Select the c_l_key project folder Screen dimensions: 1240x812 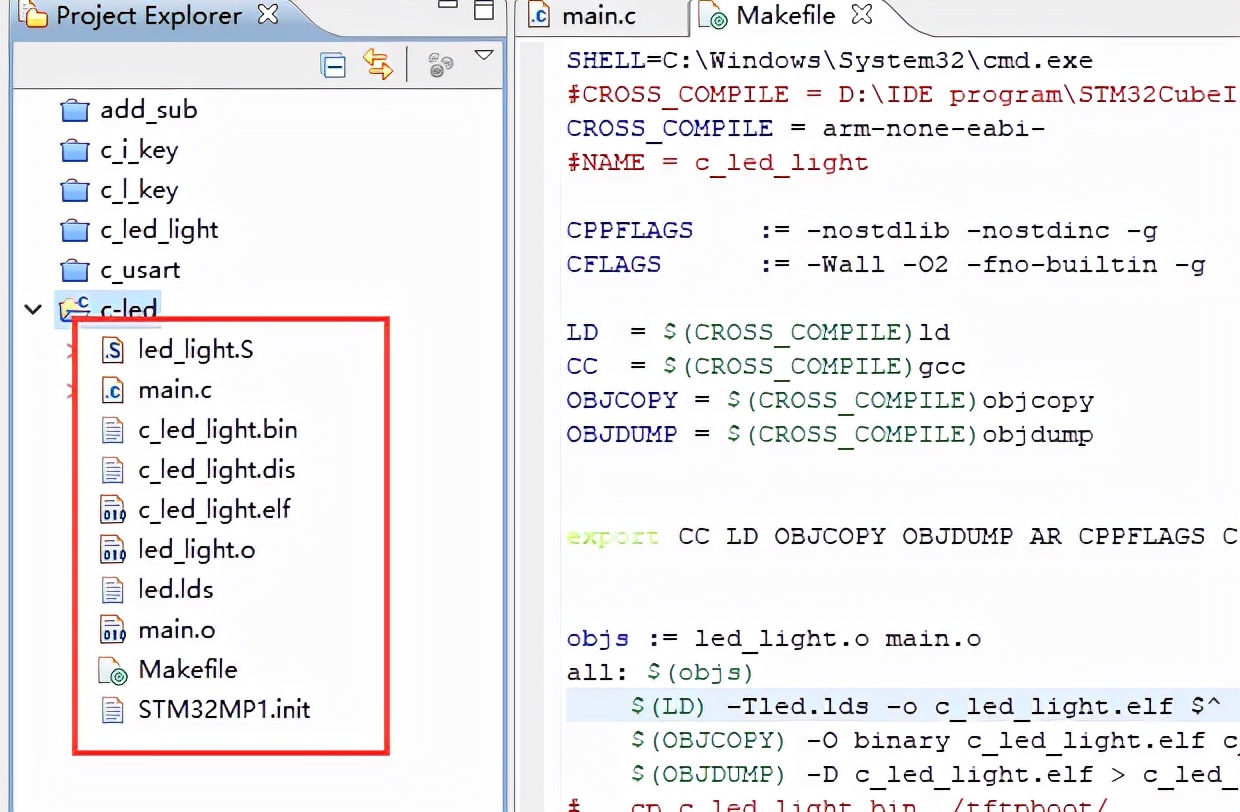[x=138, y=190]
